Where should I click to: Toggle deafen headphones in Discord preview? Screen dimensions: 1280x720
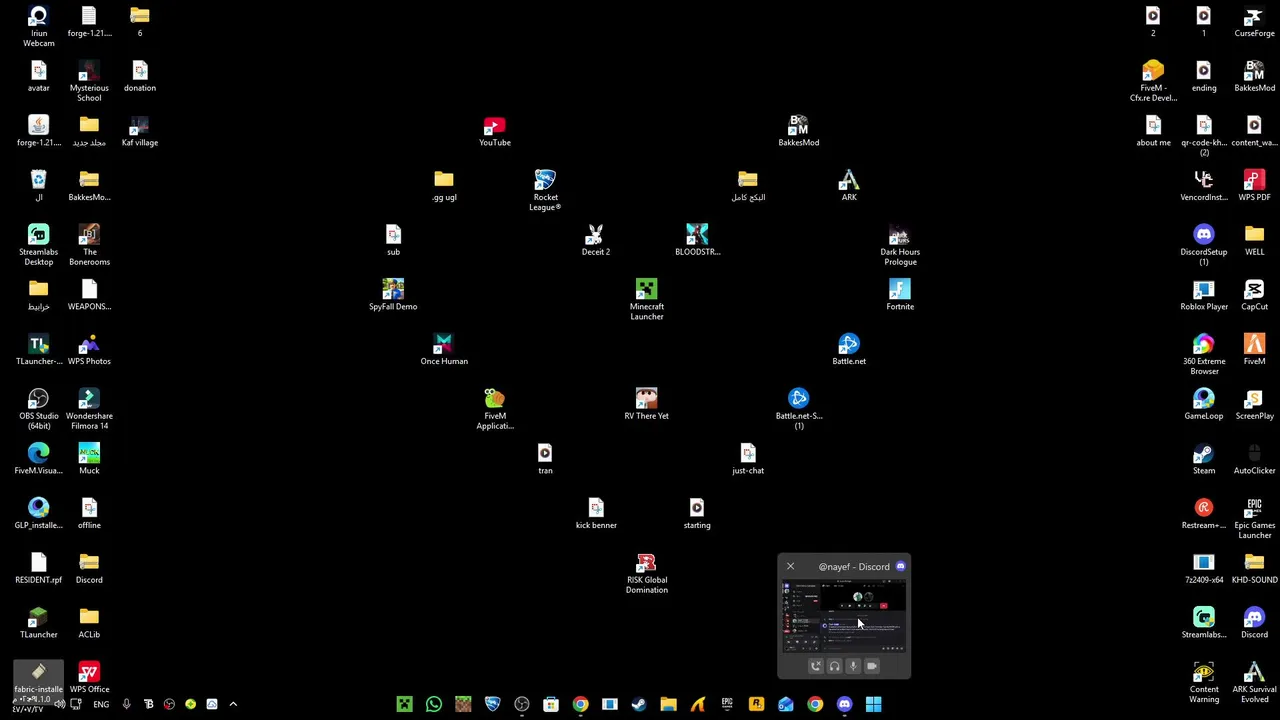point(835,666)
